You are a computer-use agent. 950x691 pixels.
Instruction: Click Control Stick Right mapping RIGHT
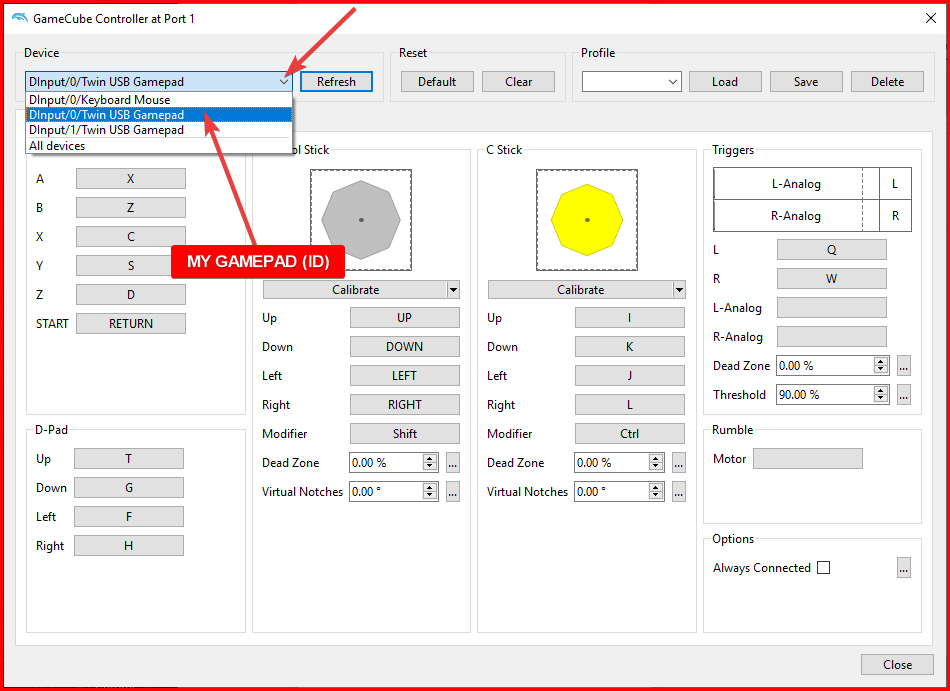(405, 405)
